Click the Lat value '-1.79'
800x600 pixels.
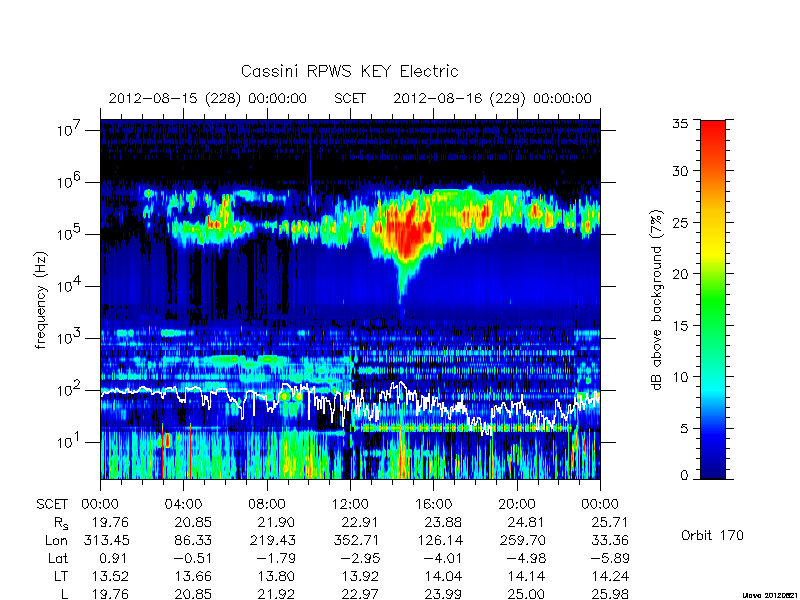[276, 558]
